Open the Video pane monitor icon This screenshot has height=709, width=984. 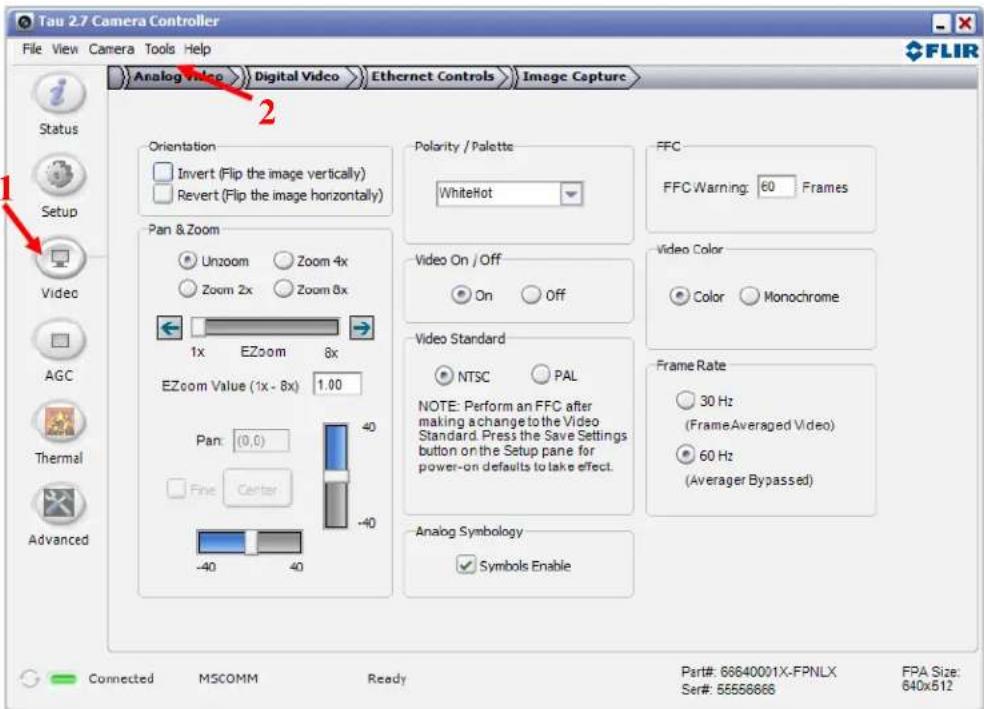tap(60, 258)
